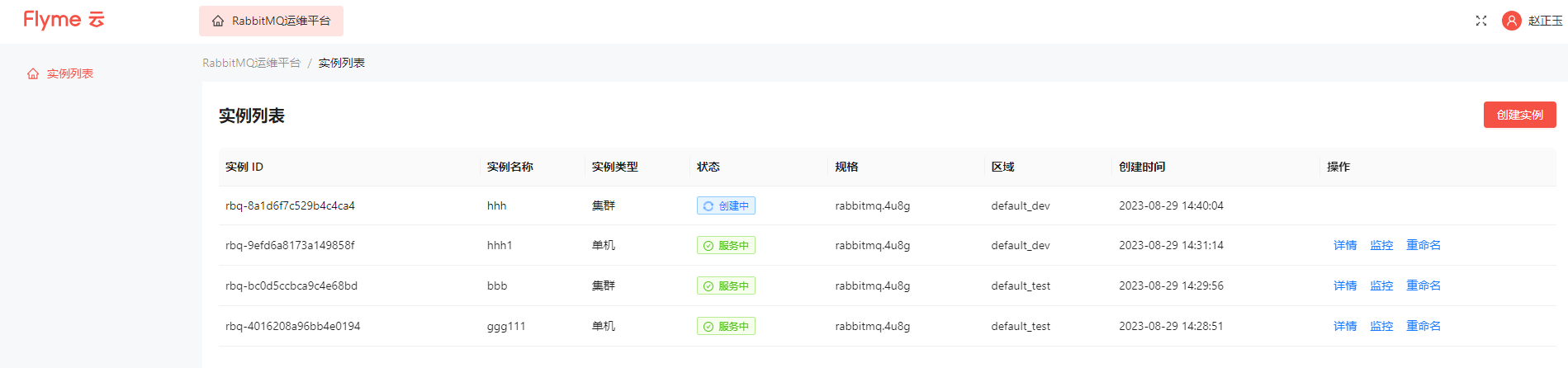Open 监控 for instance bbb

(1381, 286)
